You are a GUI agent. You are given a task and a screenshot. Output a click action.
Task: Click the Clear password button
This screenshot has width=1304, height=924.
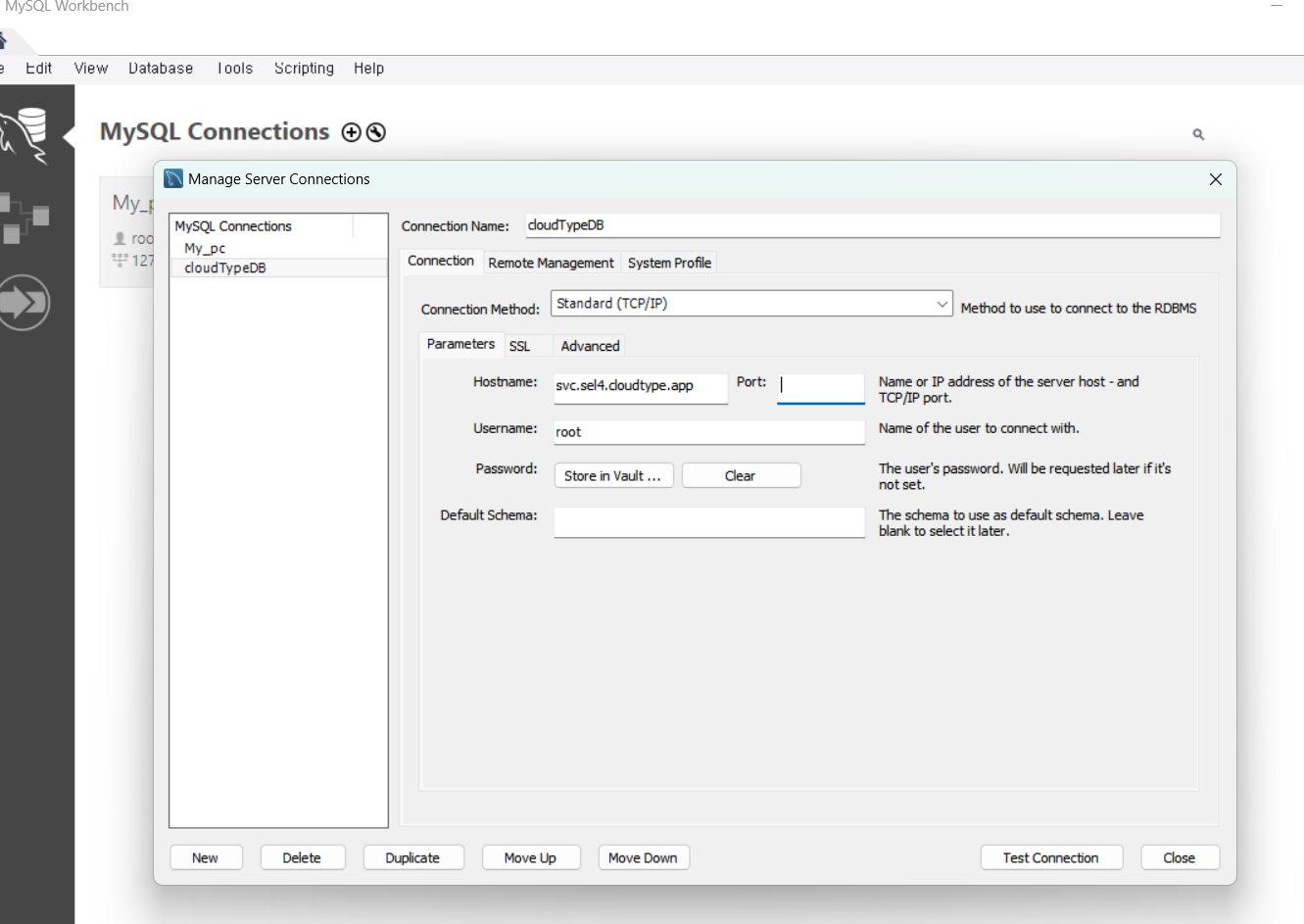[x=741, y=475]
